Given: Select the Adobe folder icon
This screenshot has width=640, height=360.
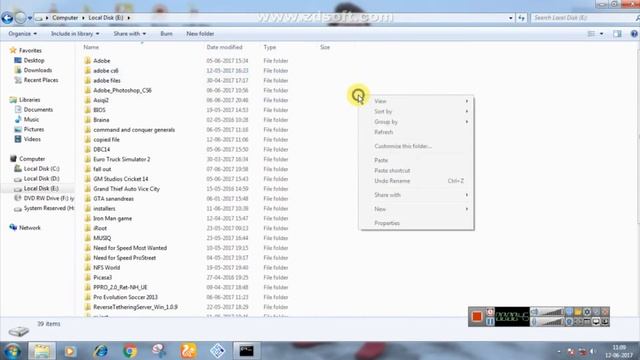Looking at the screenshot, I should coord(87,61).
